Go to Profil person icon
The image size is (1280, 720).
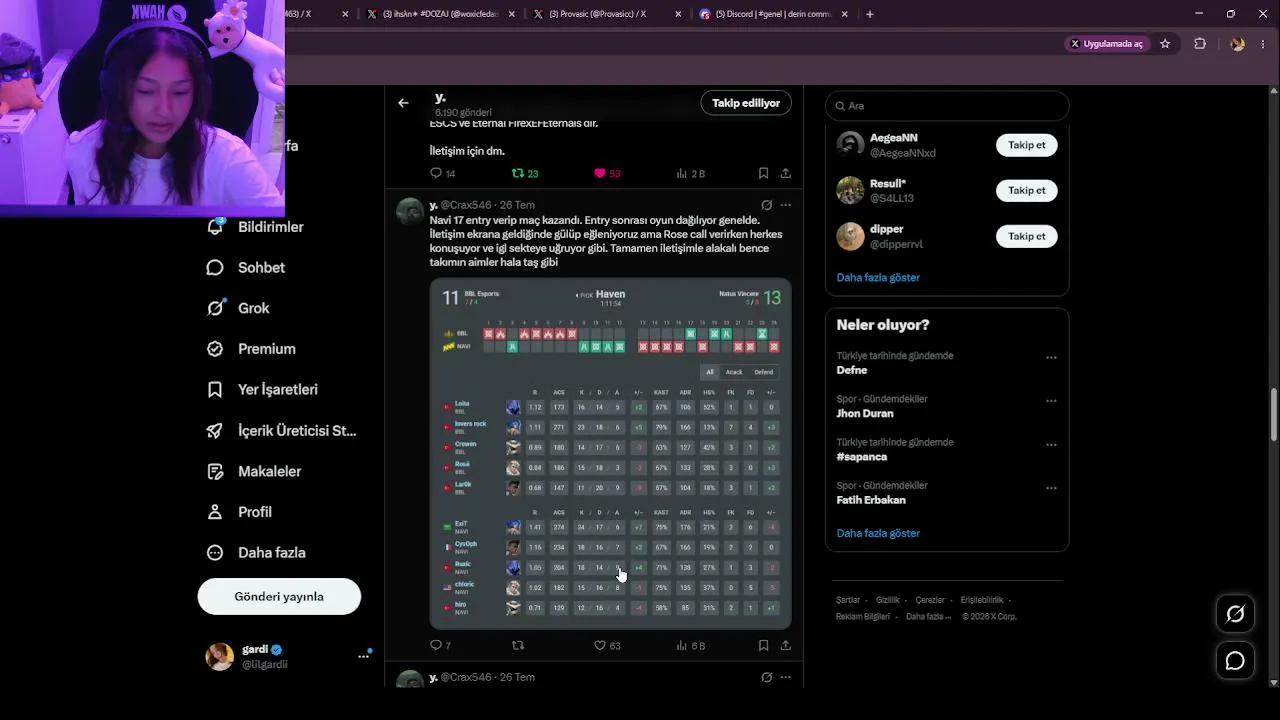(215, 512)
